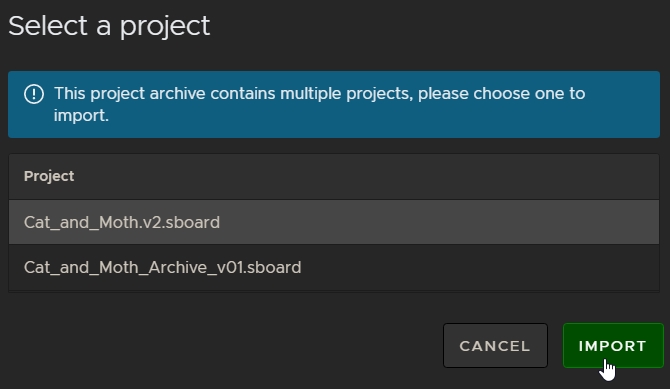This screenshot has width=670, height=389.
Task: Click the exclamation info icon in the banner
Action: (x=34, y=94)
